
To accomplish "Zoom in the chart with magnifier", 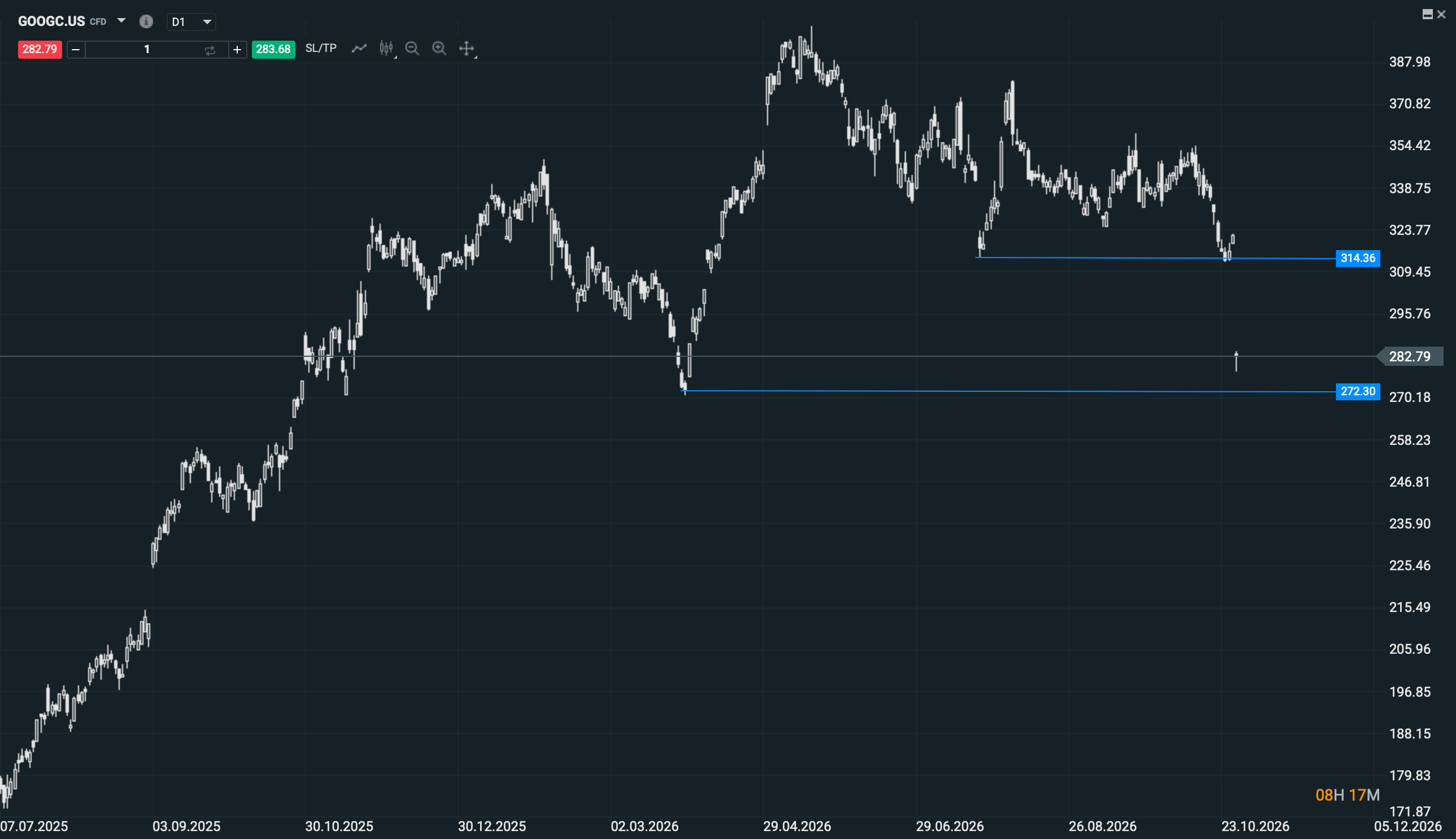I will (x=439, y=49).
